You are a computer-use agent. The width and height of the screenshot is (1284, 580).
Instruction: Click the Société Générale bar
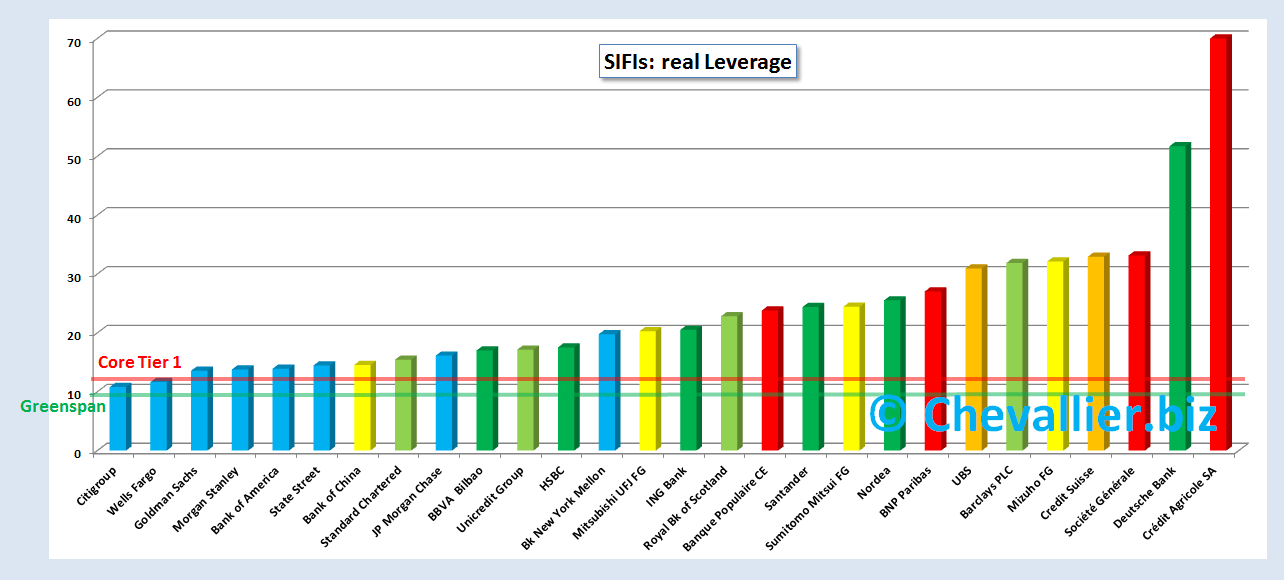coord(1139,351)
